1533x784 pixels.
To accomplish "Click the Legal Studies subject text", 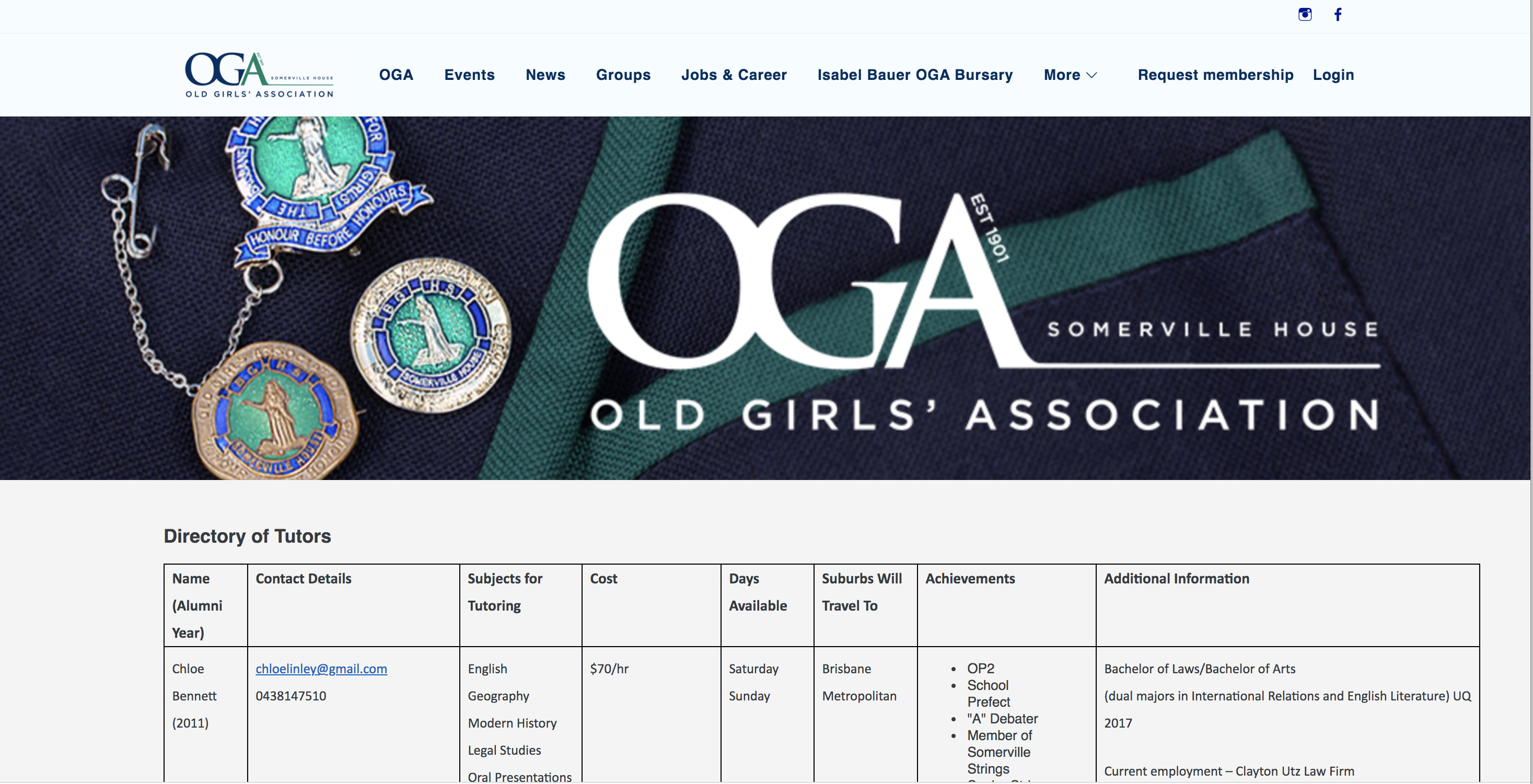I will tap(504, 751).
